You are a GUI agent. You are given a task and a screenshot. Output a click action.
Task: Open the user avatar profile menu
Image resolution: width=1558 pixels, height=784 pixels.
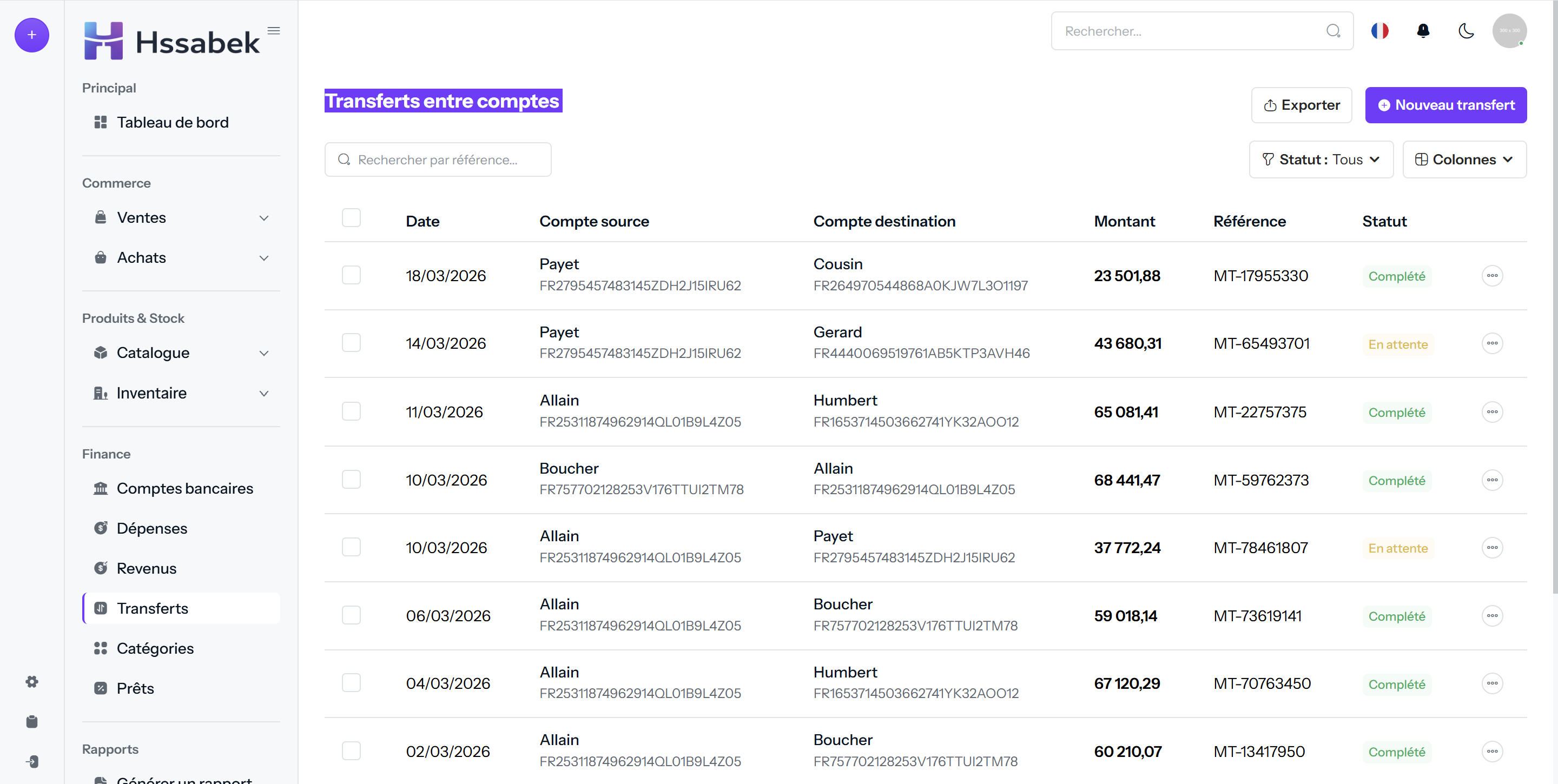tap(1509, 31)
